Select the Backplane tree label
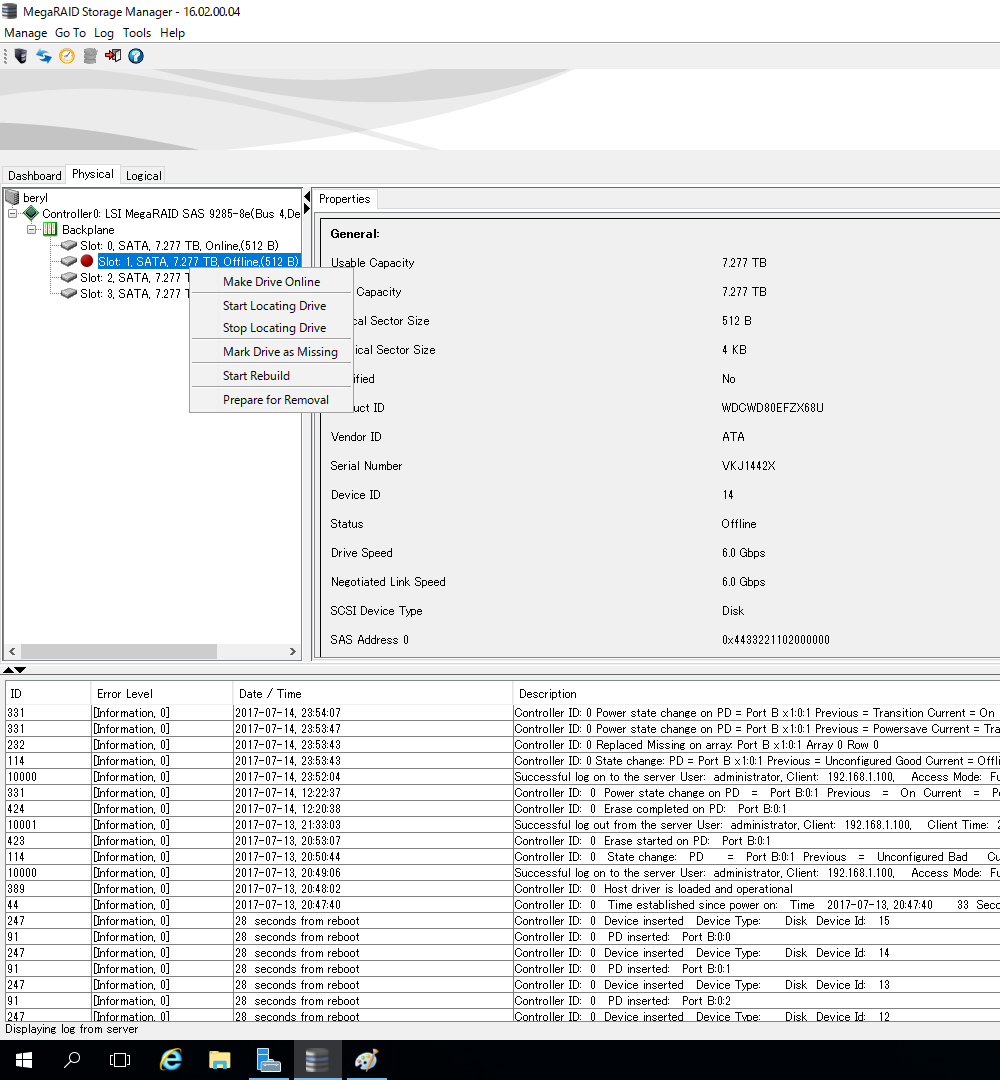This screenshot has height=1080, width=1000. click(88, 229)
